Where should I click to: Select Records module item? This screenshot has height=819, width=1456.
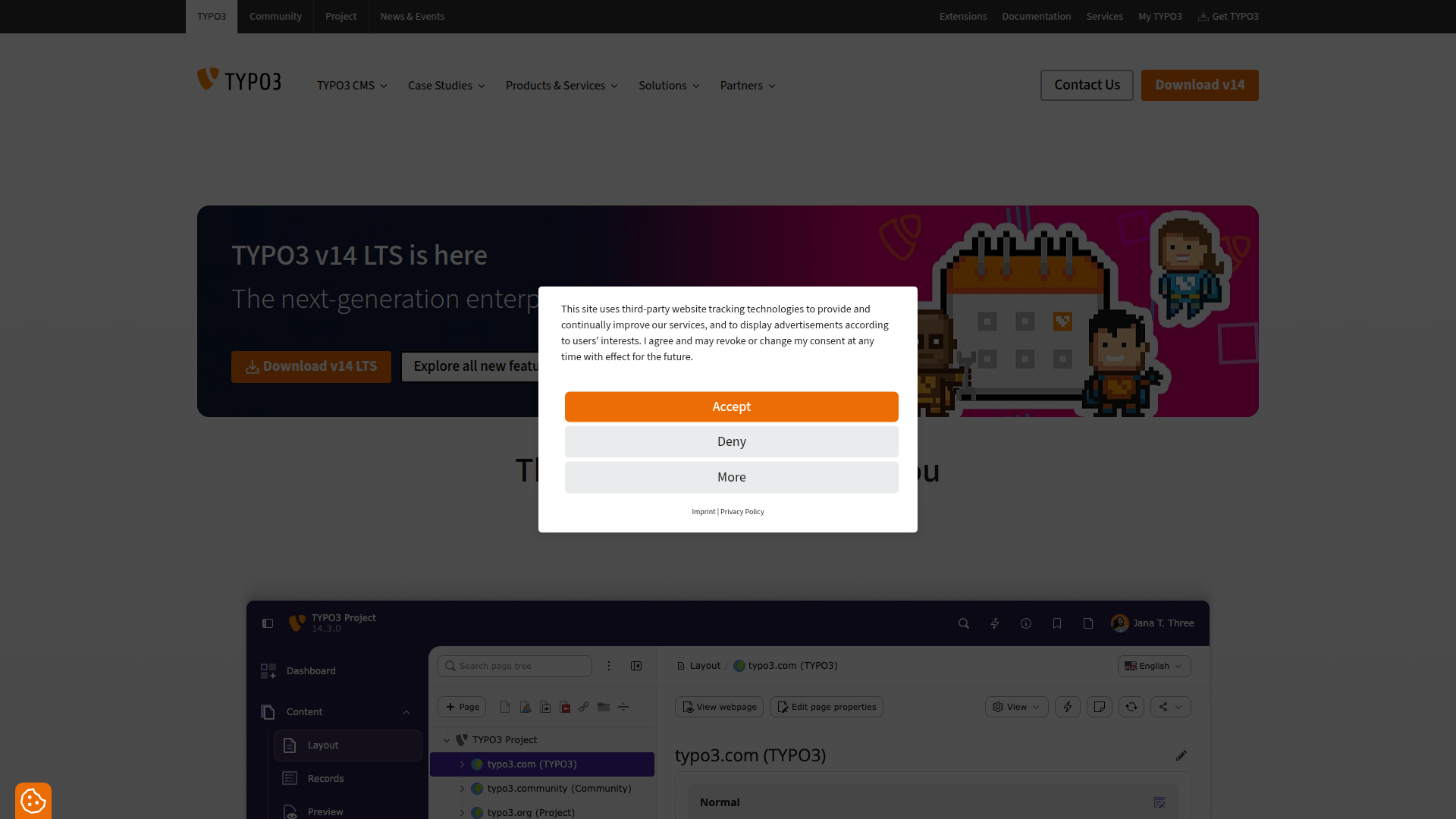click(x=348, y=779)
